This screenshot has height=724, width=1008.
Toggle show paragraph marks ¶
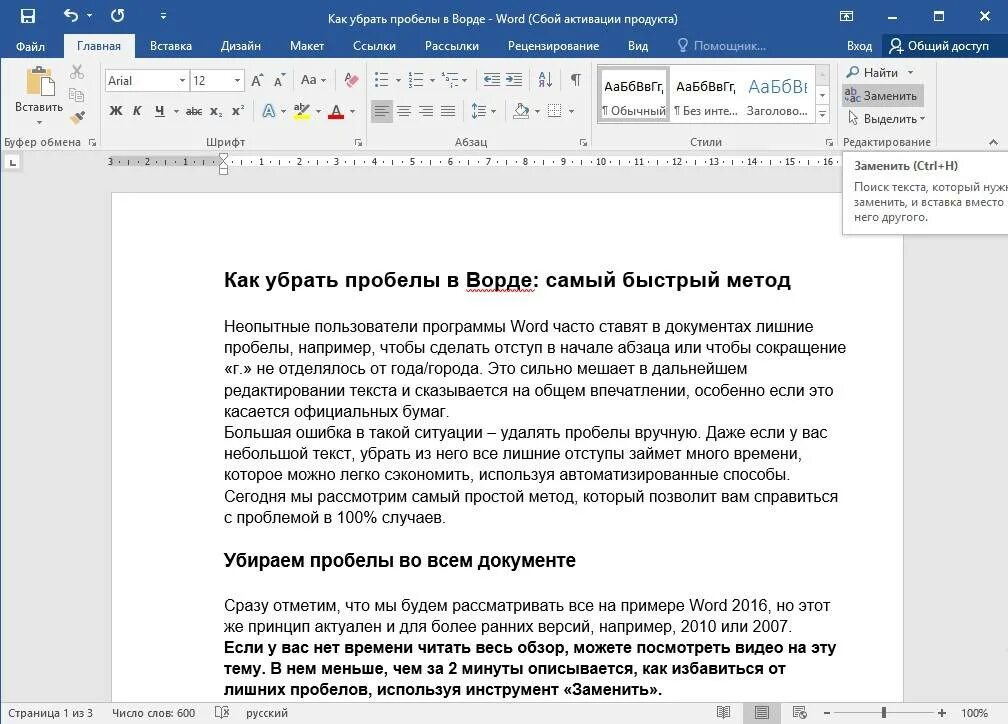click(576, 80)
